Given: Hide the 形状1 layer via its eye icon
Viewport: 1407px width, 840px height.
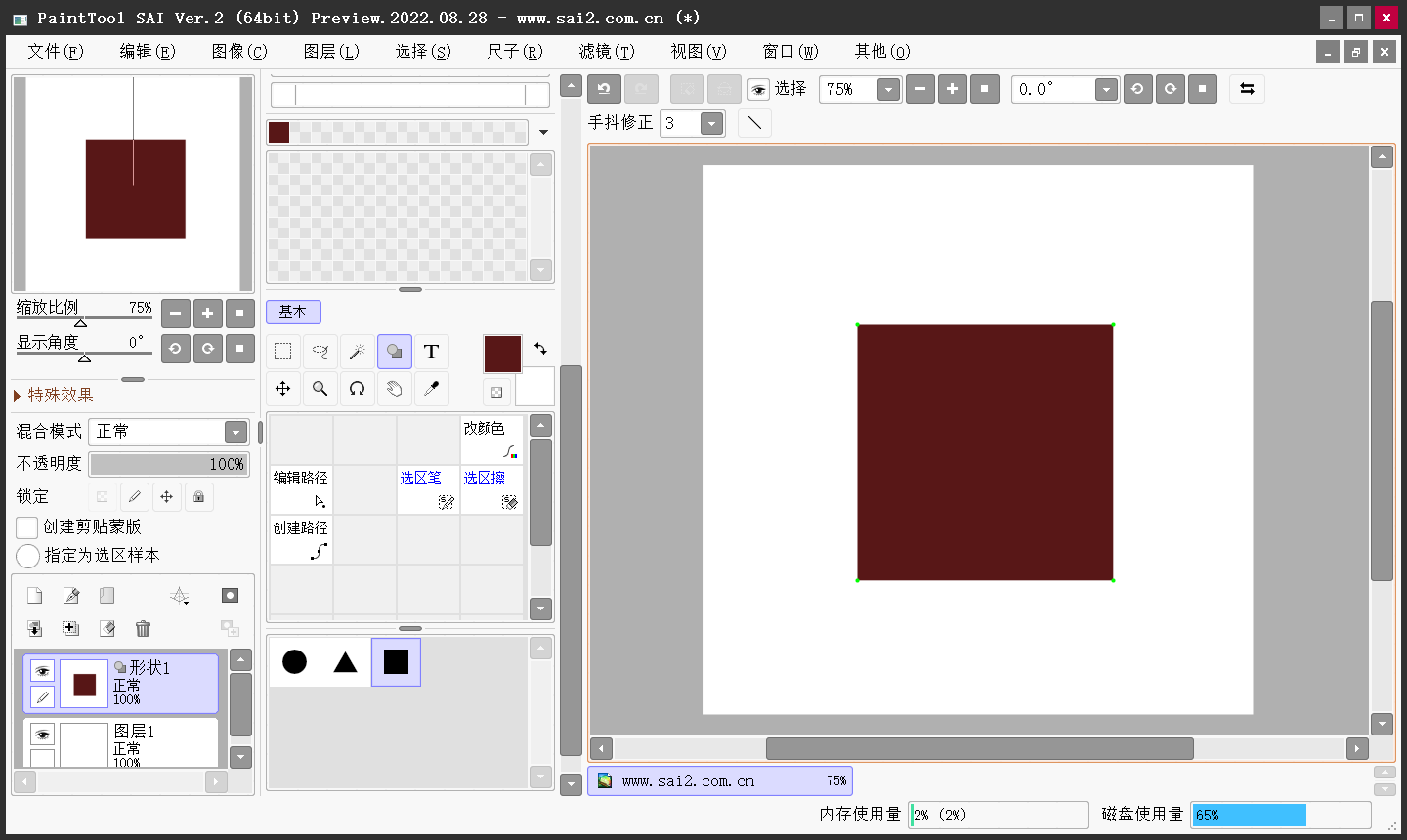Looking at the screenshot, I should click(42, 671).
